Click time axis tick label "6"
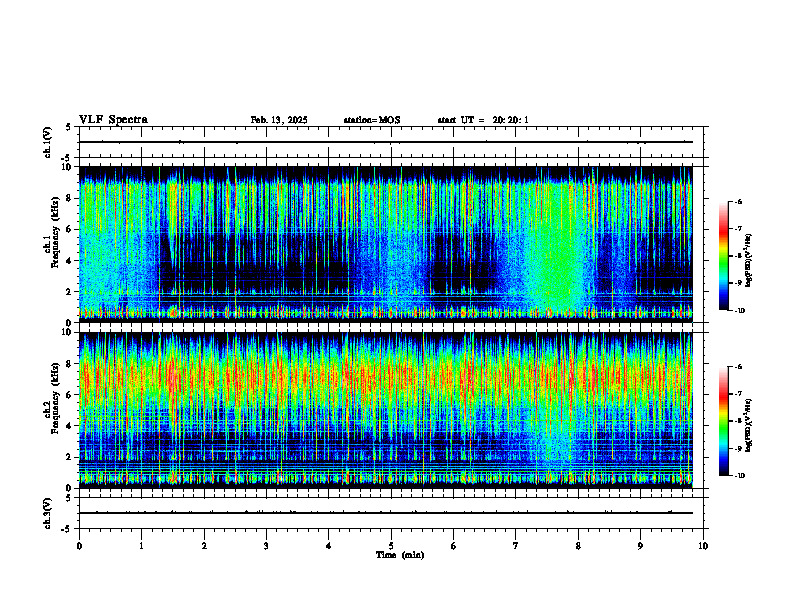Image resolution: width=792 pixels, height=612 pixels. click(454, 546)
